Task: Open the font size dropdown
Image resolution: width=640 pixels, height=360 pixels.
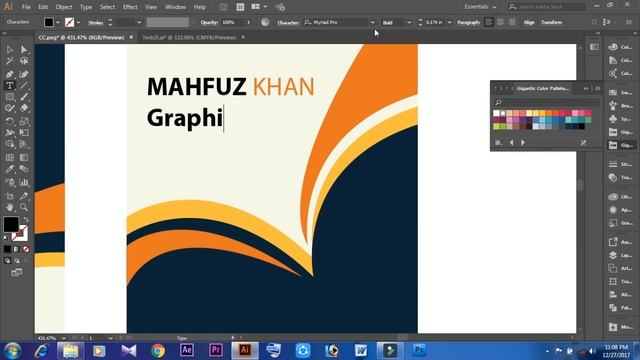Action: (x=449, y=22)
